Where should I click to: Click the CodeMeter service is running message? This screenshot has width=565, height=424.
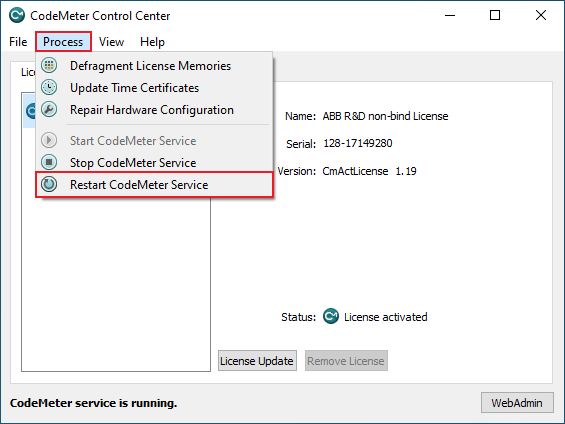pos(93,403)
